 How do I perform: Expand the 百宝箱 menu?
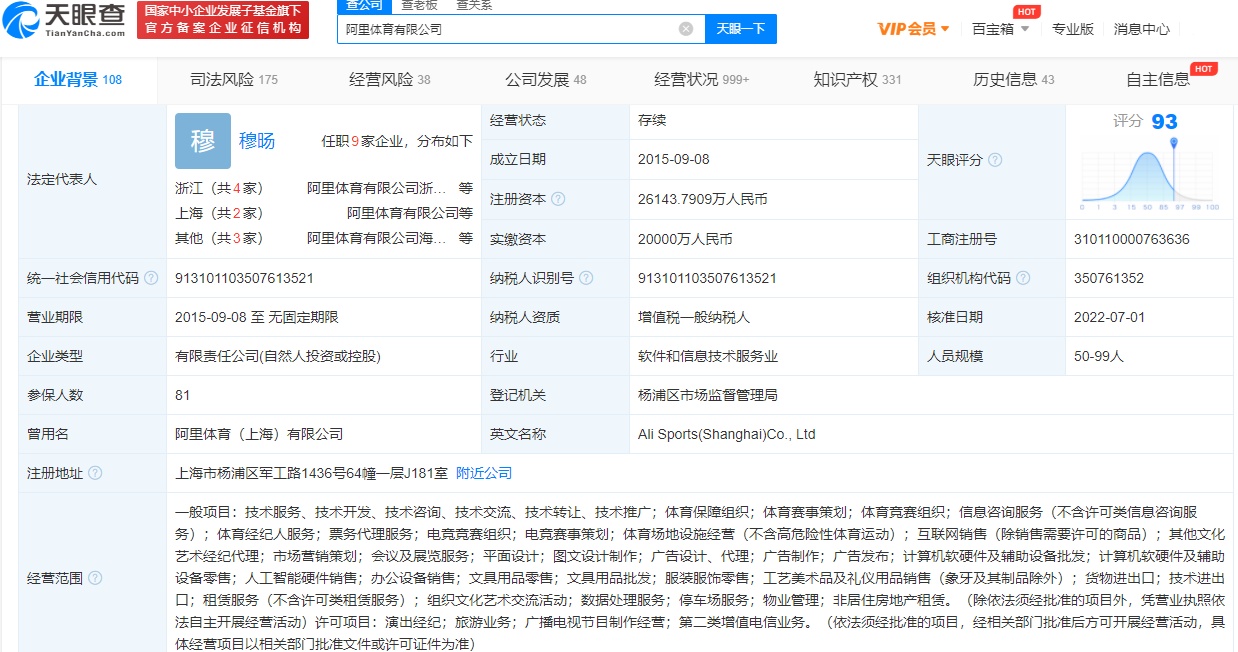pos(1000,29)
